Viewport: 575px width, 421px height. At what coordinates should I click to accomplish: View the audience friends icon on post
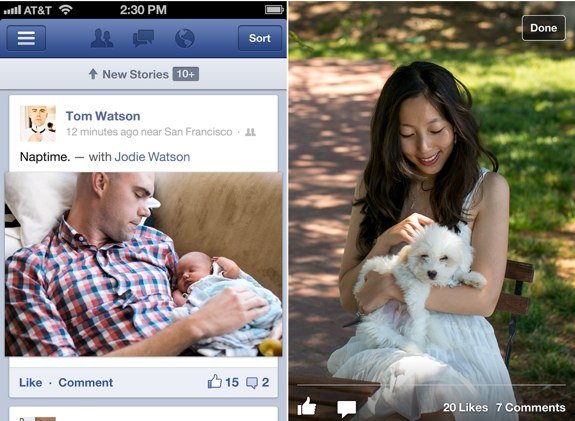[x=250, y=132]
